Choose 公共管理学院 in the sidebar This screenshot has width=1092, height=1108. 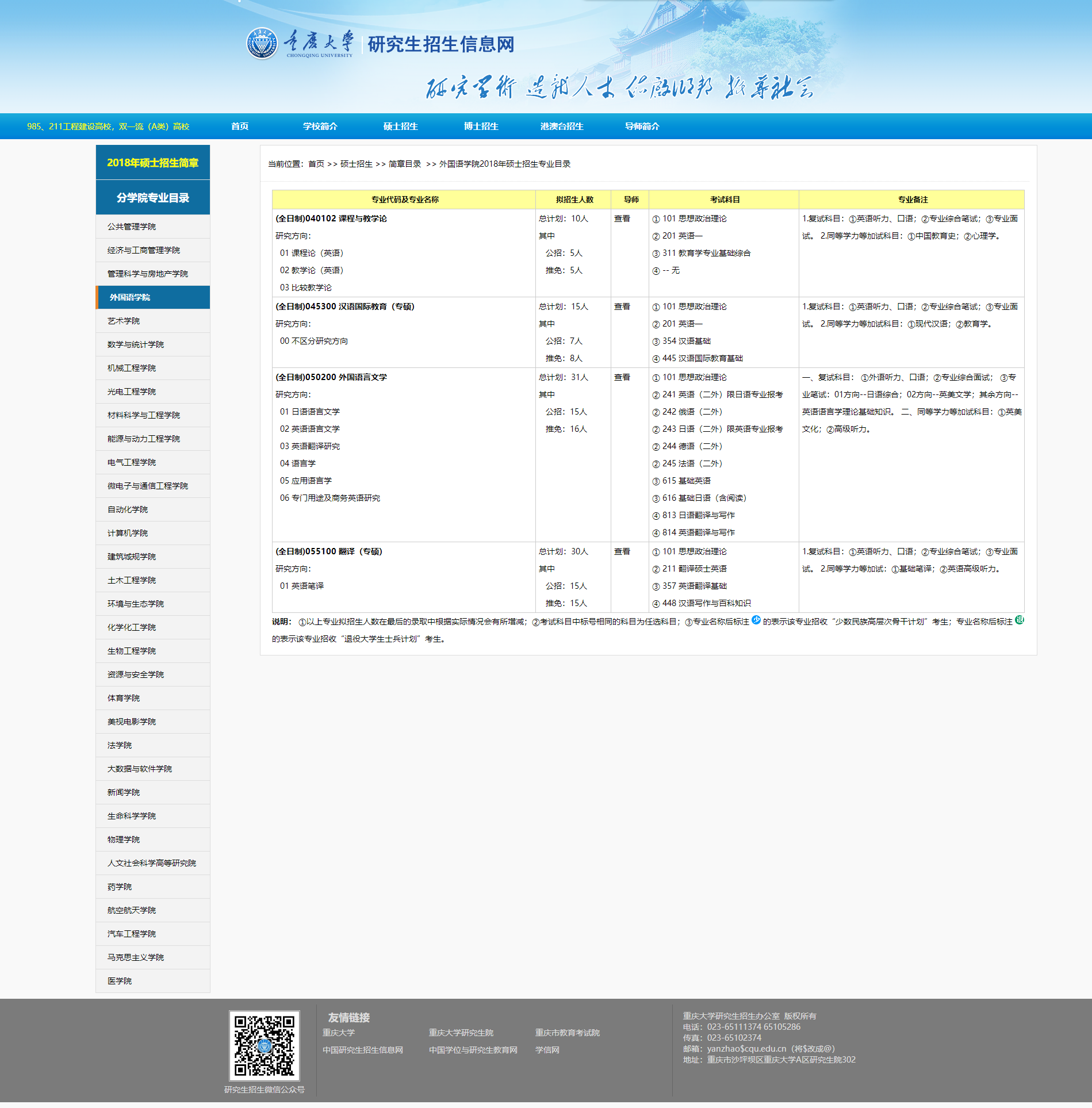tap(132, 227)
